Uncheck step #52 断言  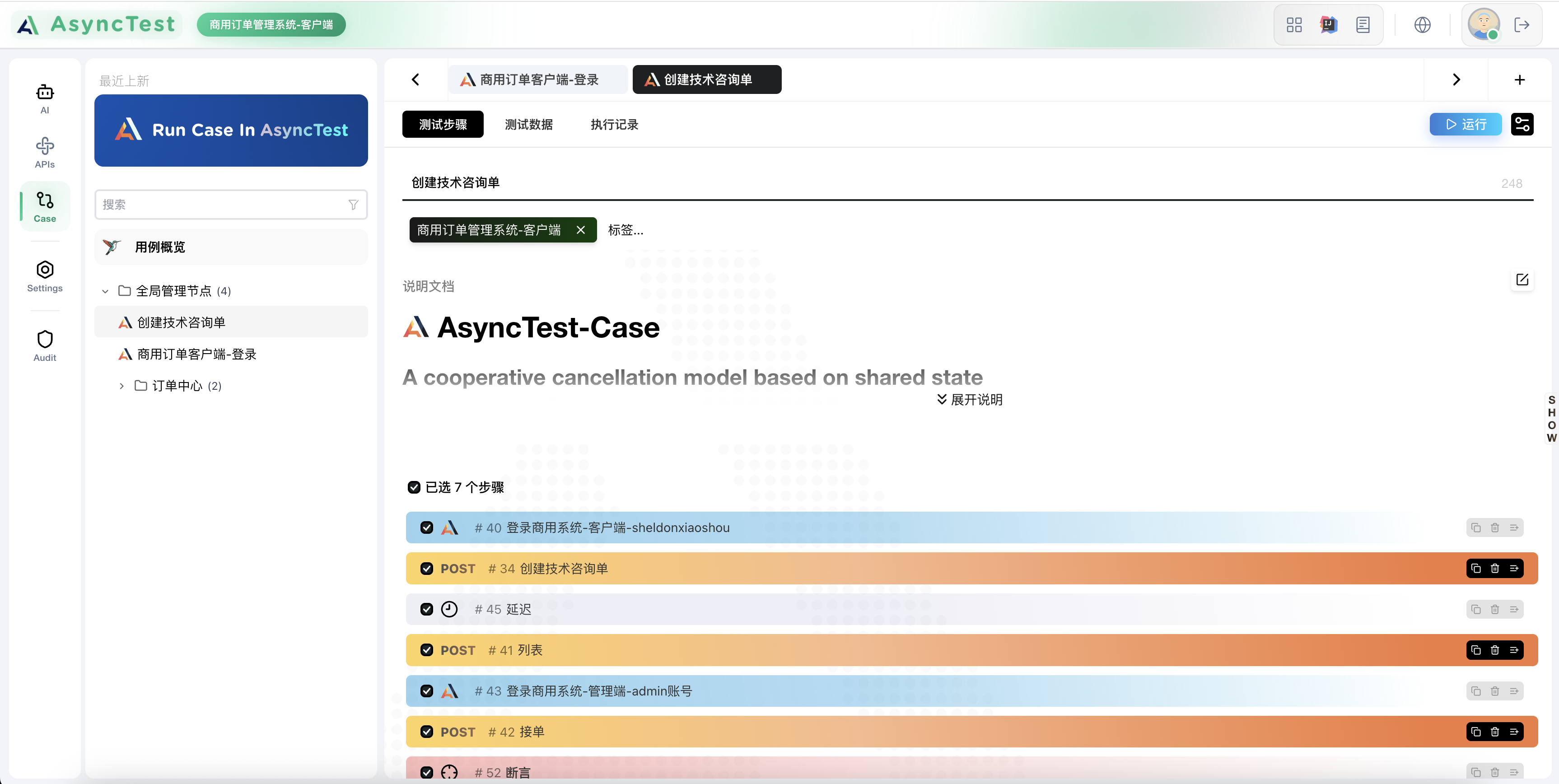pos(427,772)
